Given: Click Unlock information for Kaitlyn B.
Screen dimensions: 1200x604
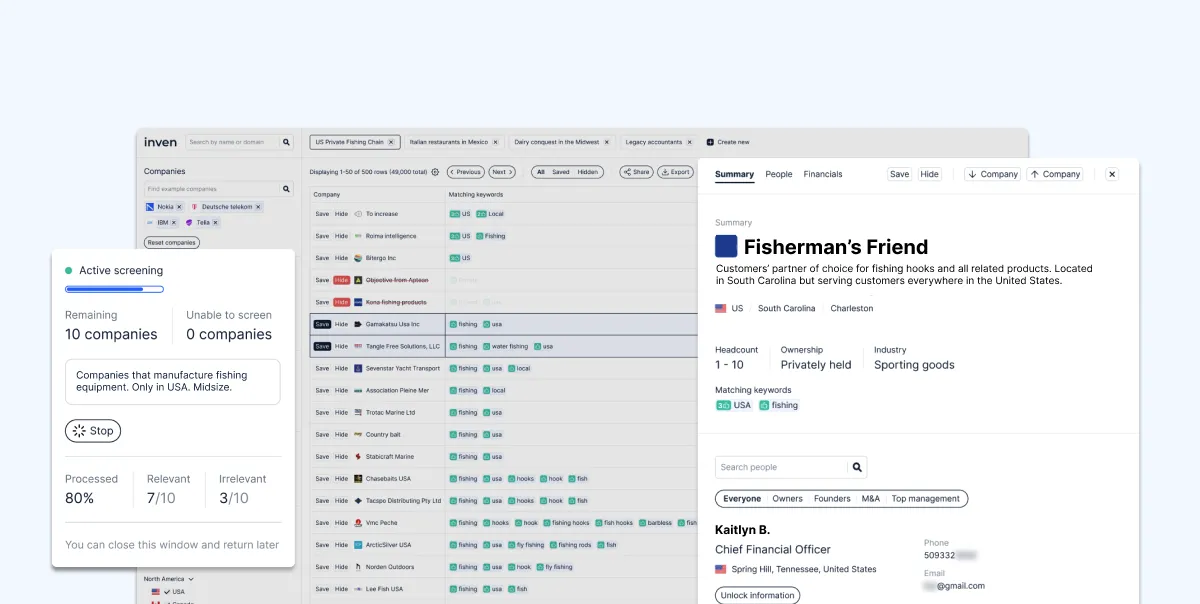Looking at the screenshot, I should [x=757, y=595].
